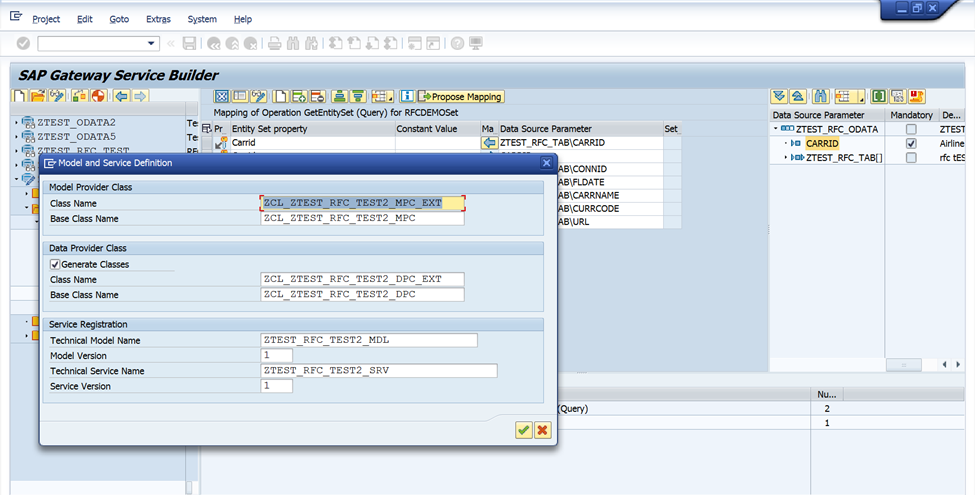This screenshot has height=495, width=975.
Task: Open the Goto menu
Action: click(x=119, y=19)
